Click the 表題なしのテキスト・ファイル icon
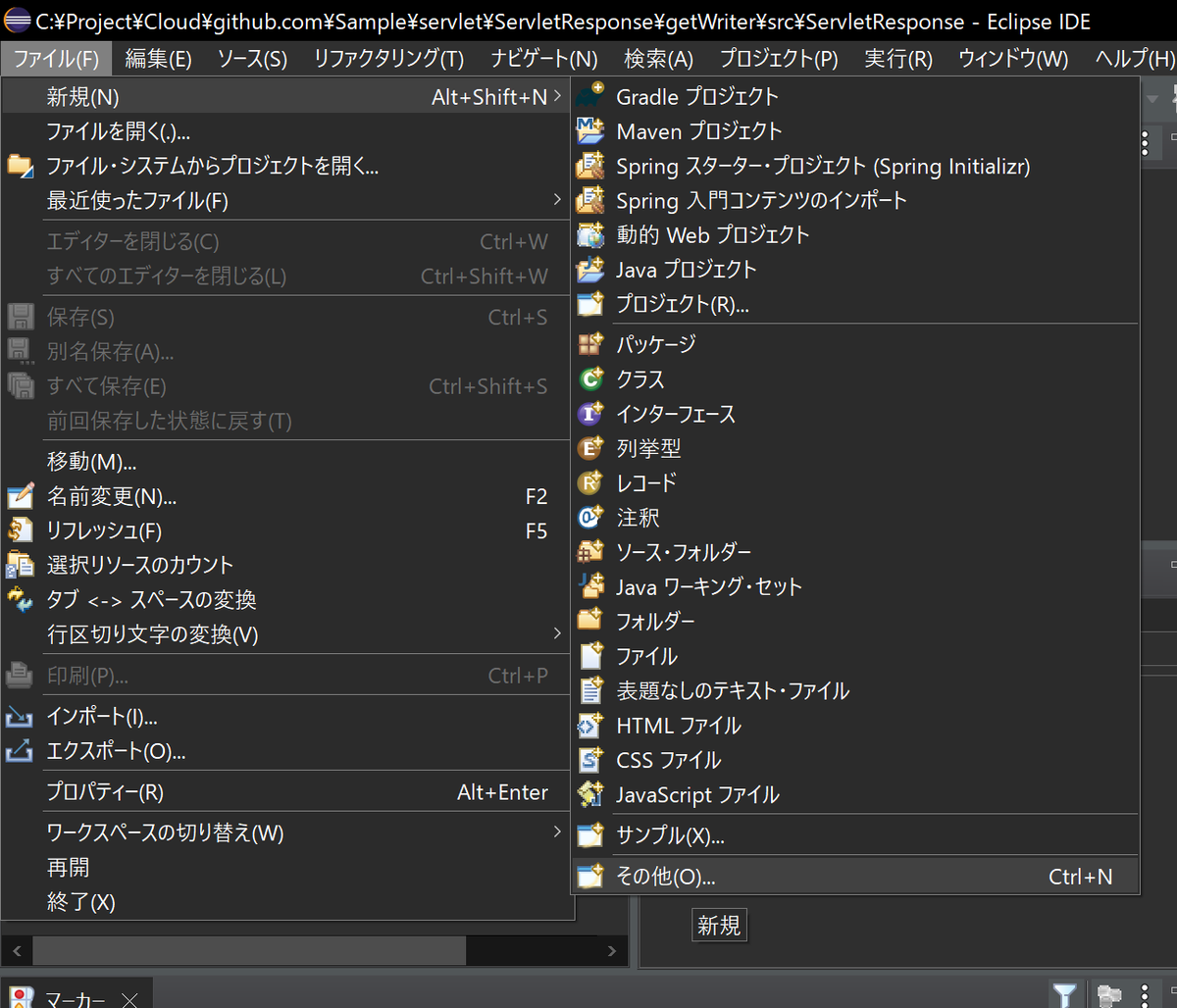This screenshot has width=1177, height=1008. [590, 690]
